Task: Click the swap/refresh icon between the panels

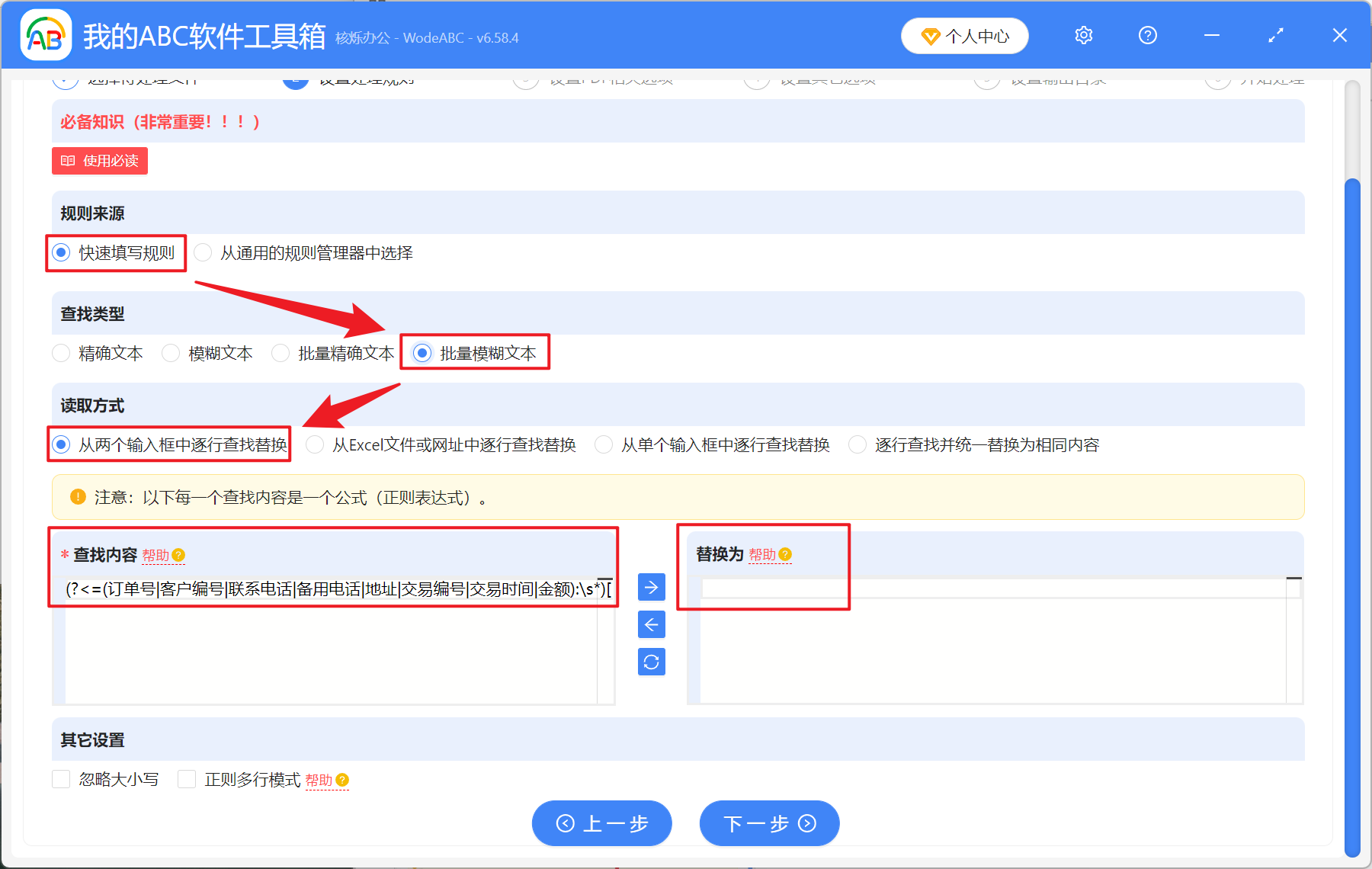Action: tap(651, 662)
